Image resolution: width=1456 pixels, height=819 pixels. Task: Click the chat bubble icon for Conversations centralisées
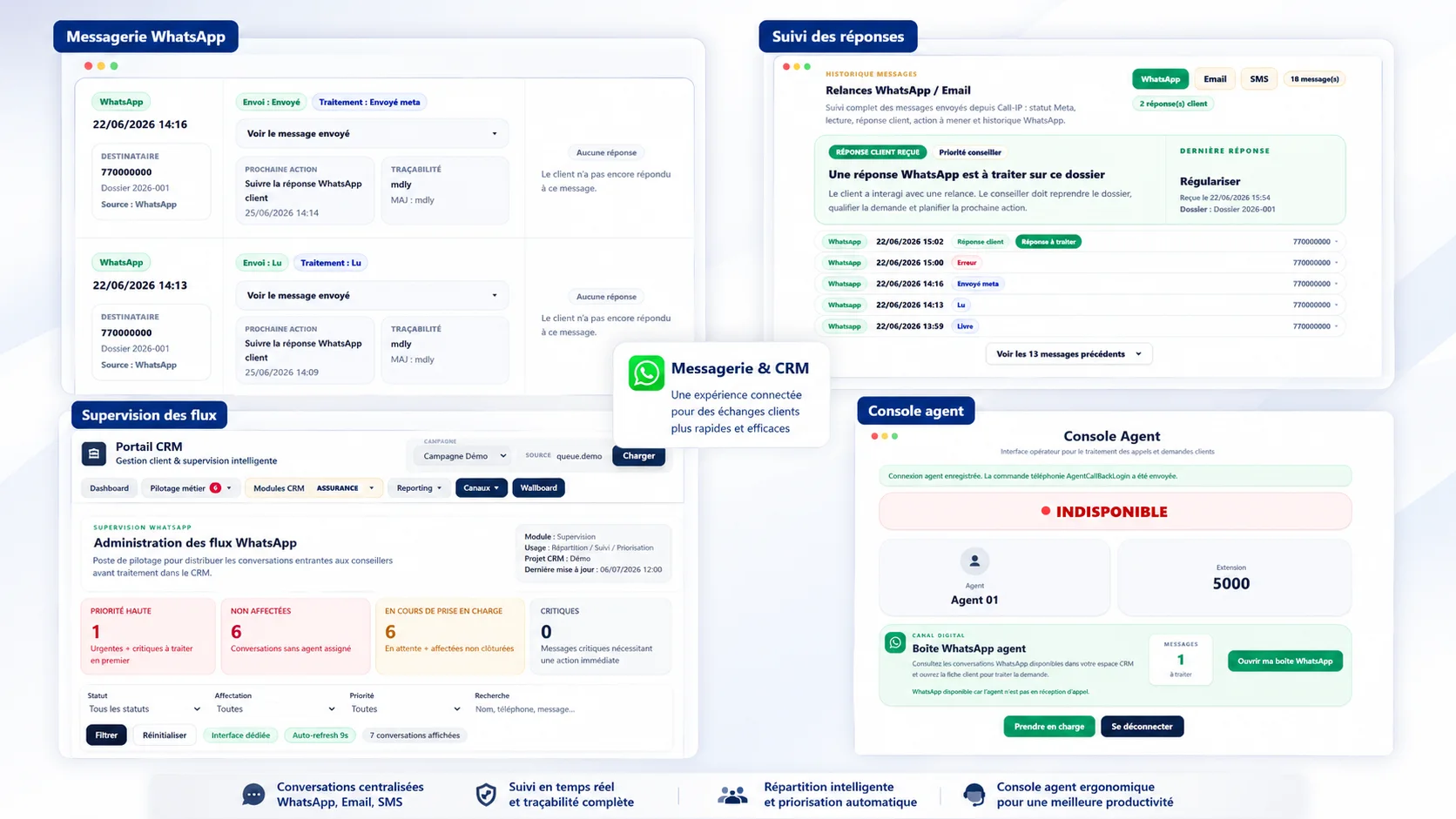pyautogui.click(x=253, y=794)
